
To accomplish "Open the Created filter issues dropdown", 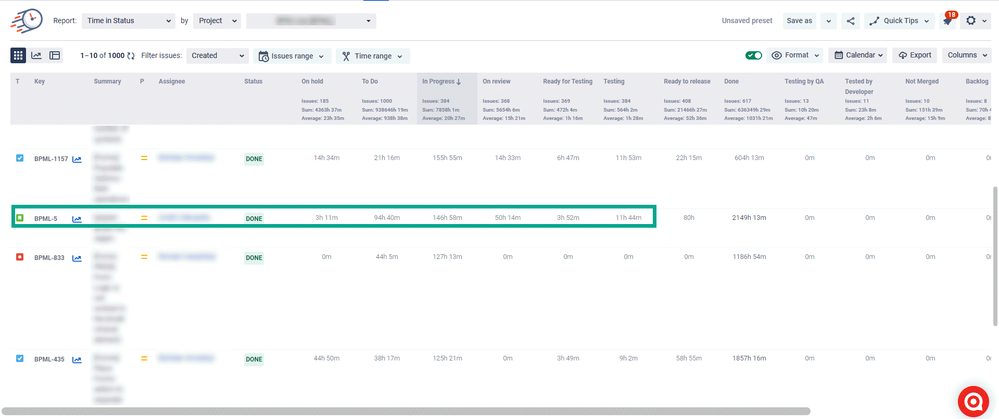I will pyautogui.click(x=217, y=55).
